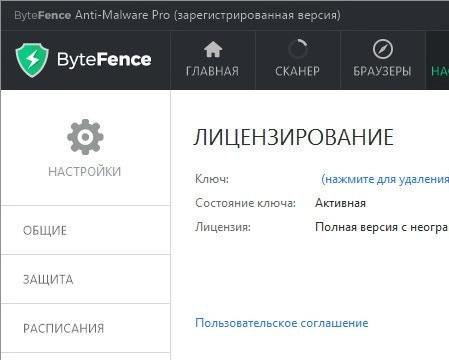Click the Лицензия: label

tap(223, 227)
